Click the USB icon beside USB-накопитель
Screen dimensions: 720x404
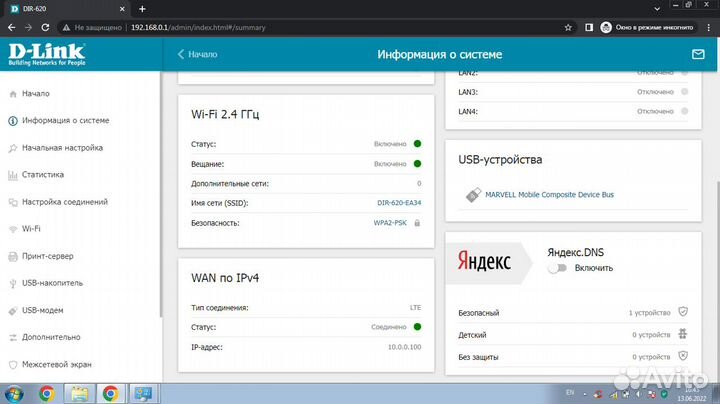point(13,283)
